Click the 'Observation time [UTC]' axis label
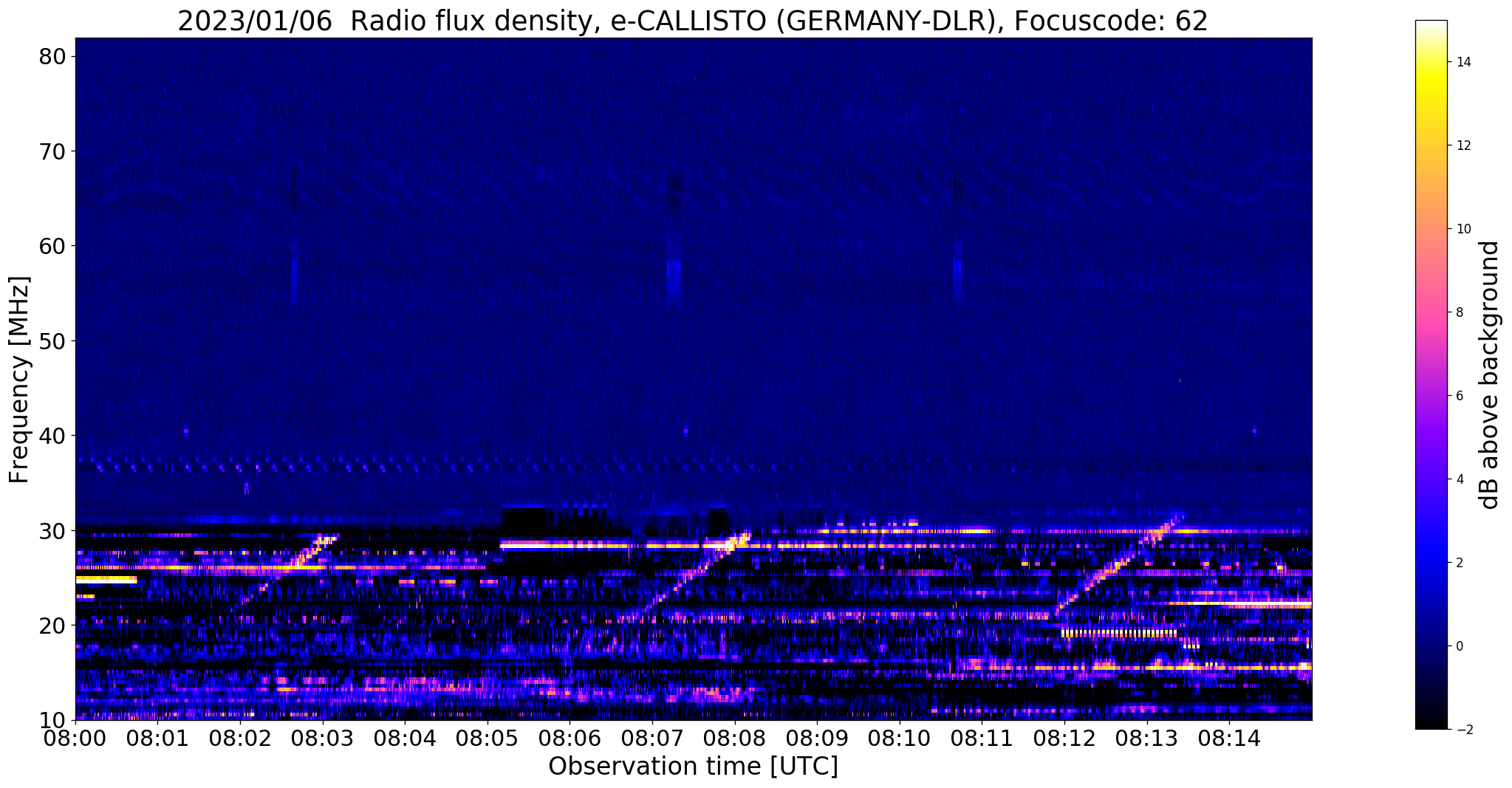Screen dimensions: 1512x788 point(693,766)
